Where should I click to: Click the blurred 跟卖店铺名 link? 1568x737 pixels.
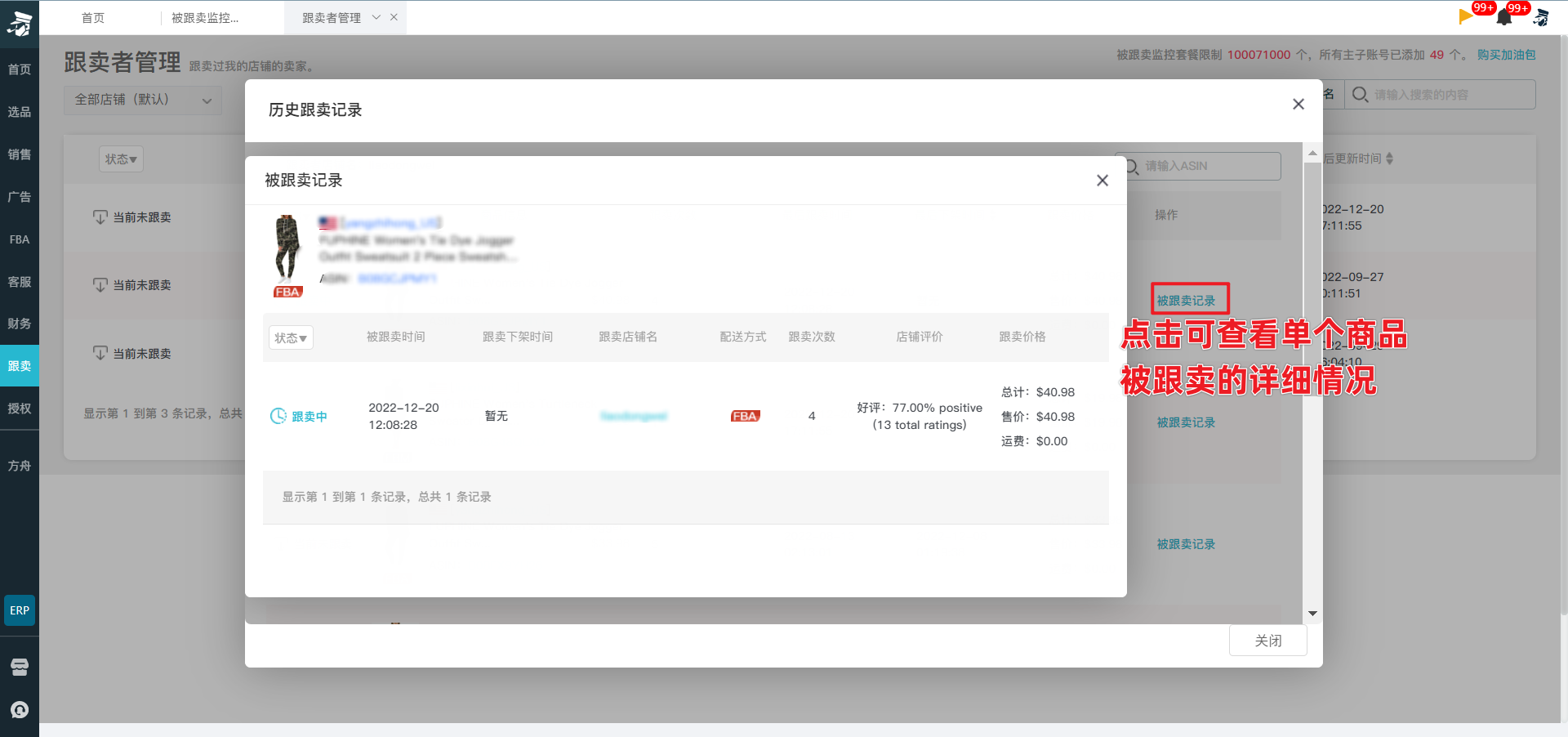pos(634,416)
